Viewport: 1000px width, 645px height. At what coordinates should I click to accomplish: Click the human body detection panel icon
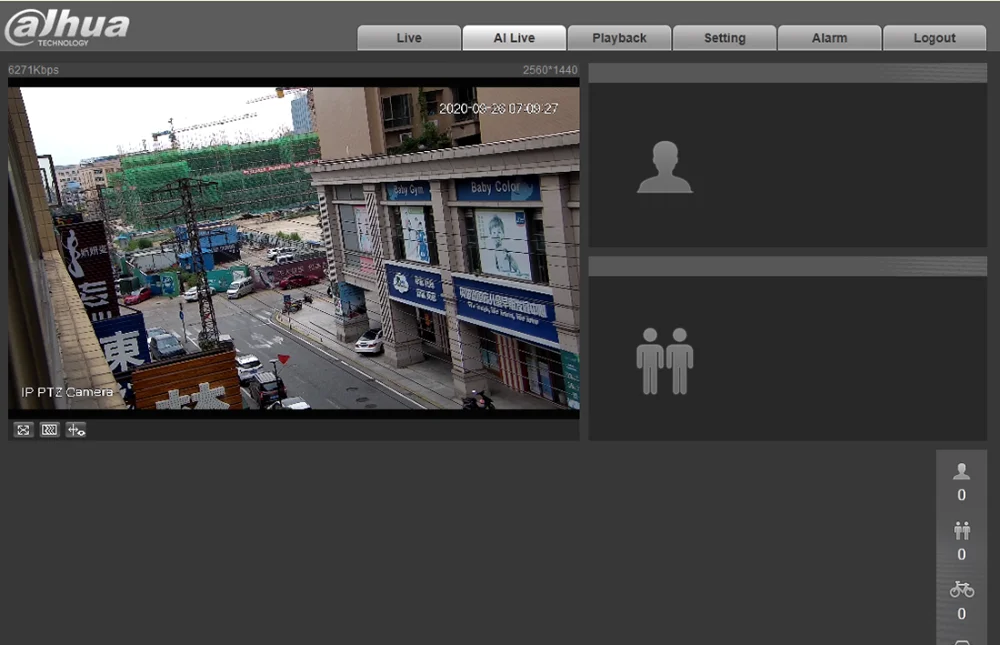(x=665, y=361)
